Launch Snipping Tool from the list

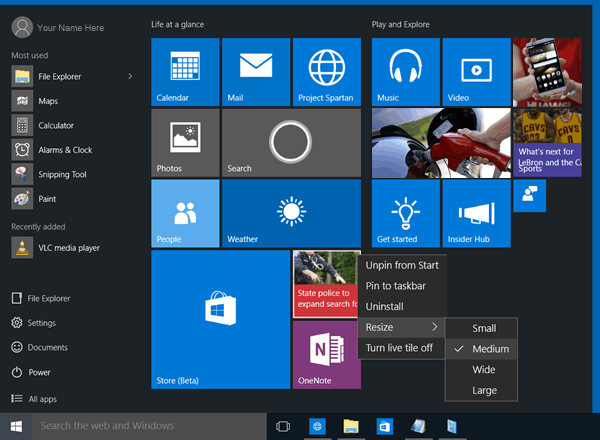pyautogui.click(x=62, y=174)
